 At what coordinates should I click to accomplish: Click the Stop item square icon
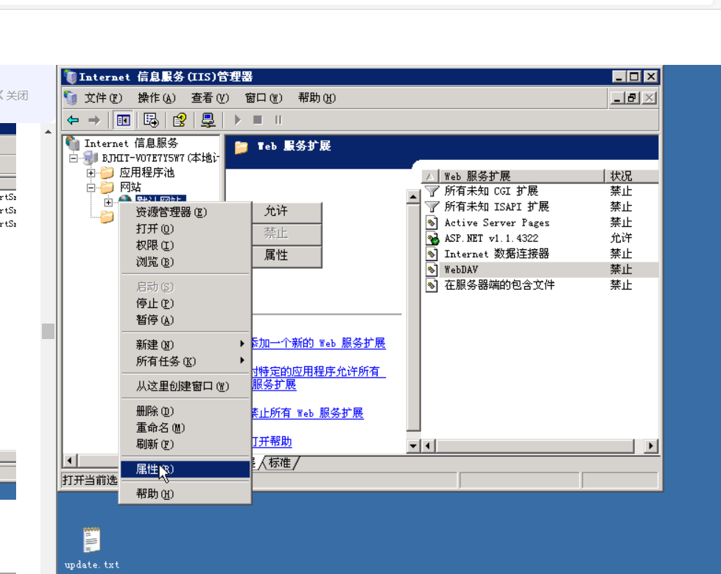pos(258,121)
